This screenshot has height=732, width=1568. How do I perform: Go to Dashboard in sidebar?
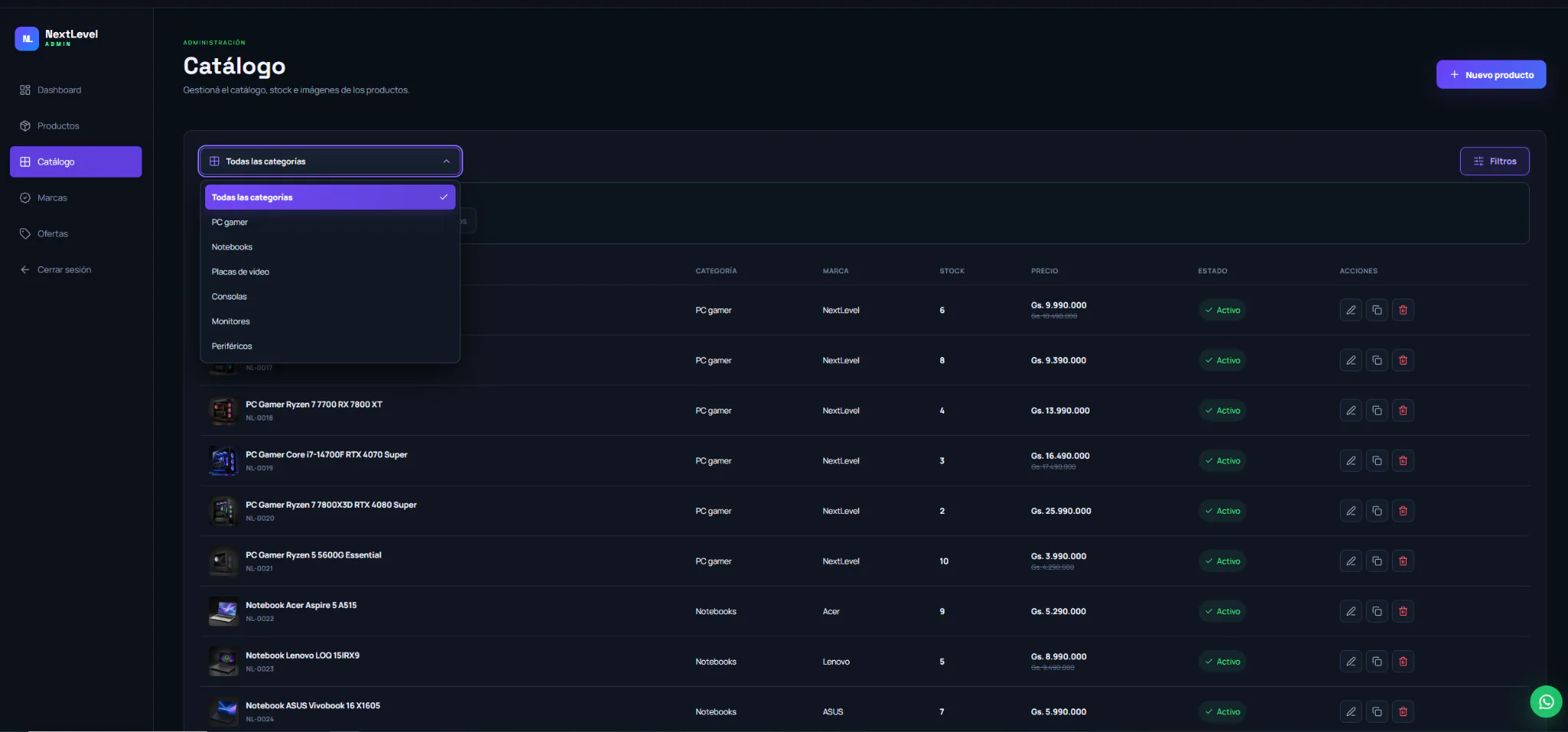[x=76, y=90]
